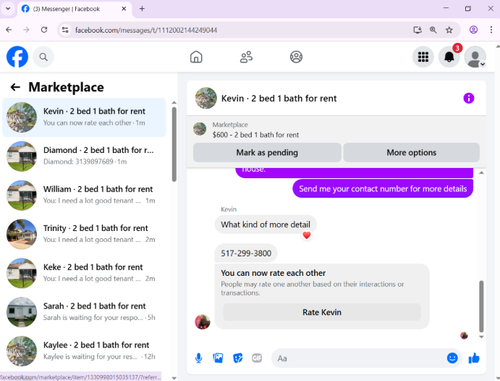Viewport: 500px width, 381px height.
Task: Open the tab search dropdown arrow
Action: coord(8,9)
